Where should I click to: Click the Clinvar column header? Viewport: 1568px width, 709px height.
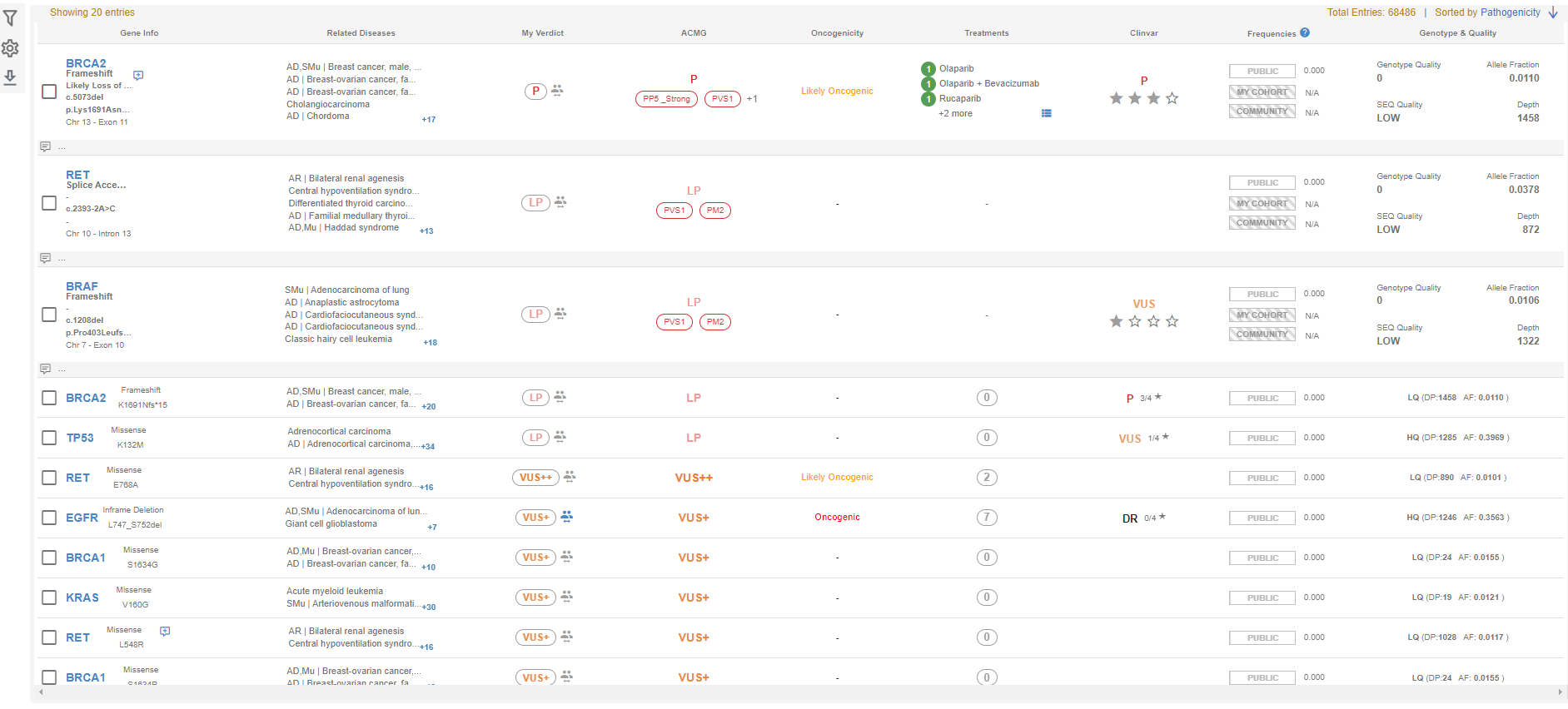coord(1144,33)
